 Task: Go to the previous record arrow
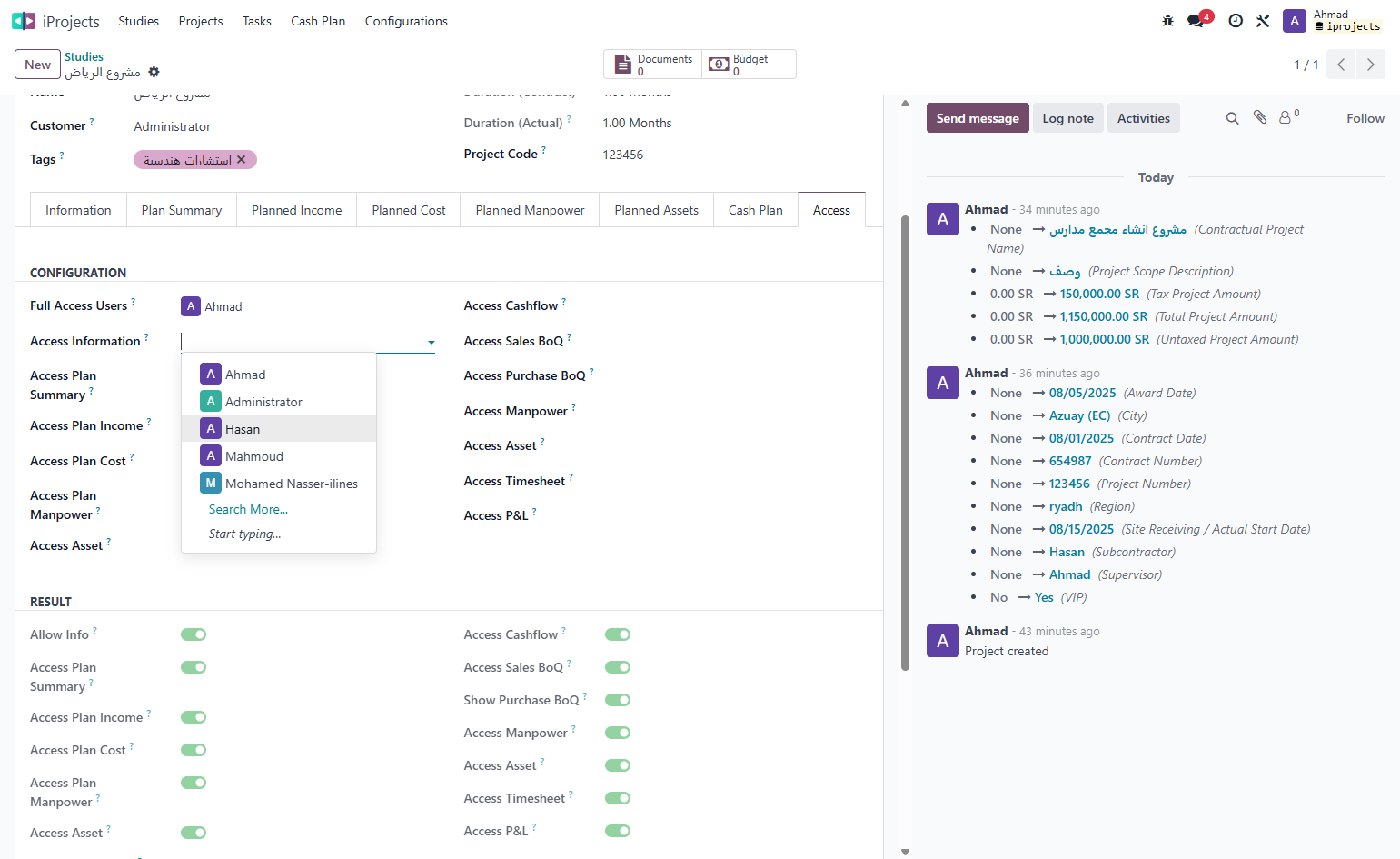click(x=1341, y=65)
